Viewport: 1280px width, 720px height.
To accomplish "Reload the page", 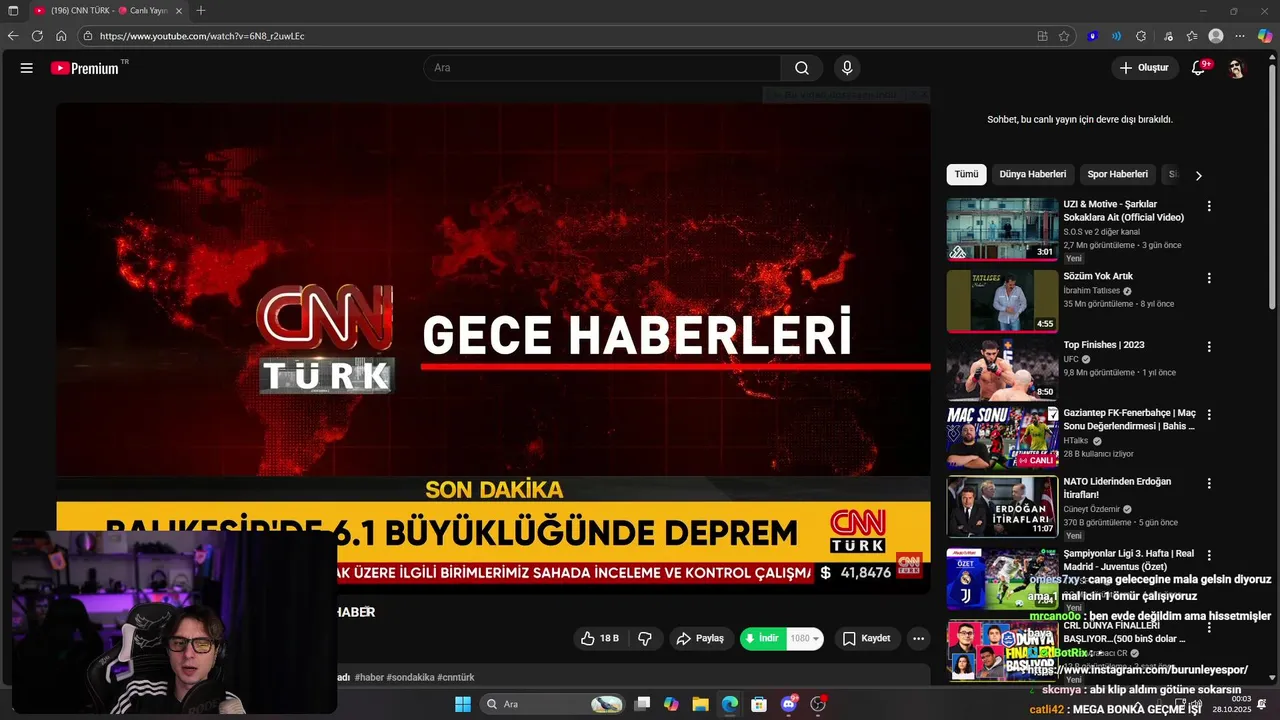I will pyautogui.click(x=37, y=36).
